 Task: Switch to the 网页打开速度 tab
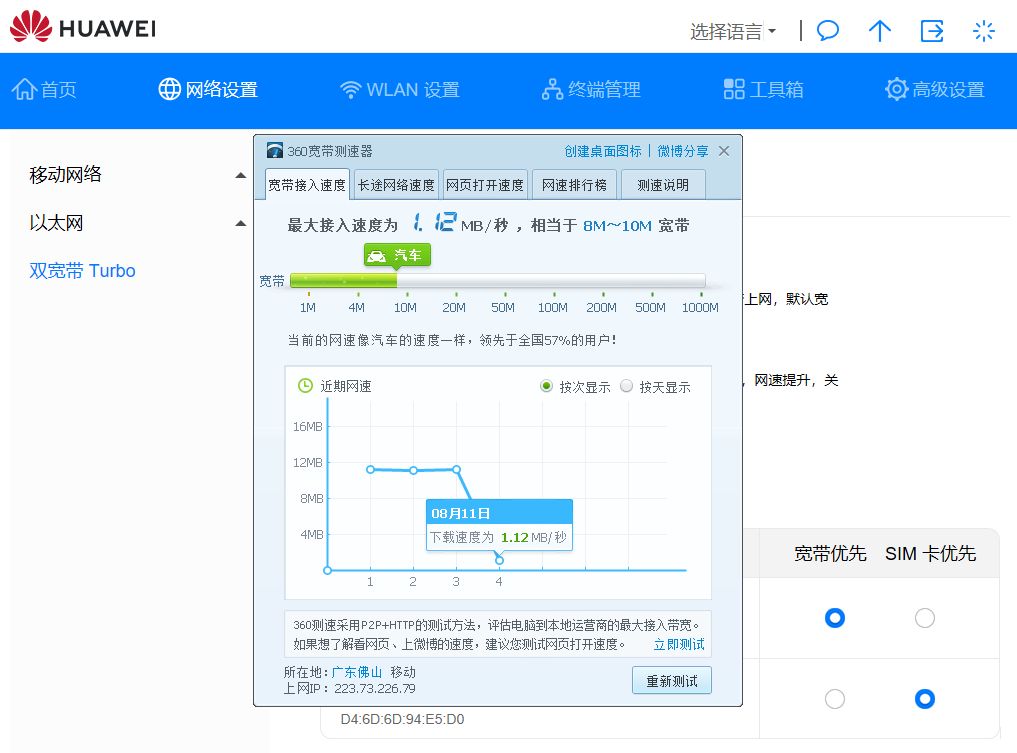(x=485, y=185)
